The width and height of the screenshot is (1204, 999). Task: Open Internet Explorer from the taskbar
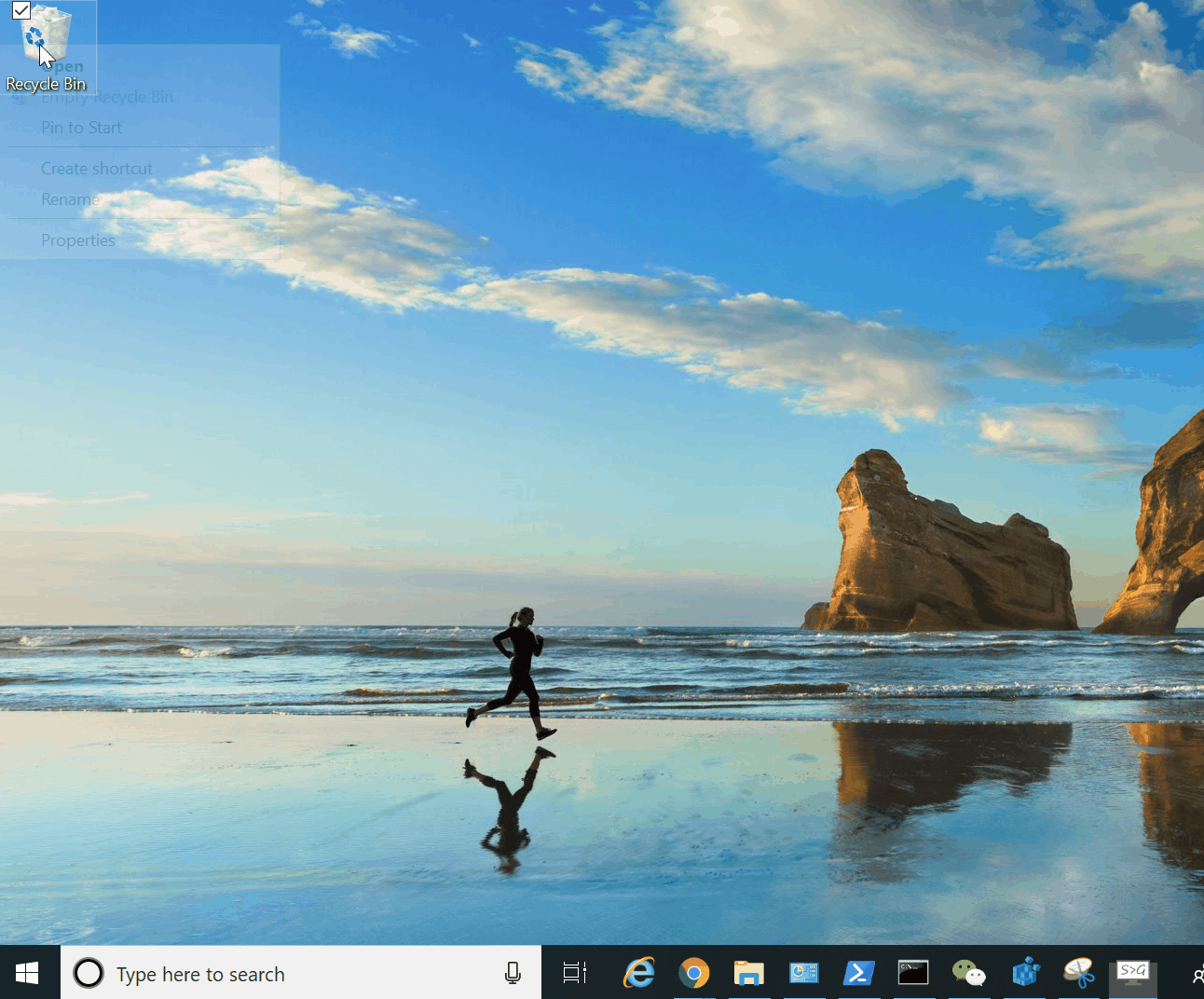click(639, 973)
